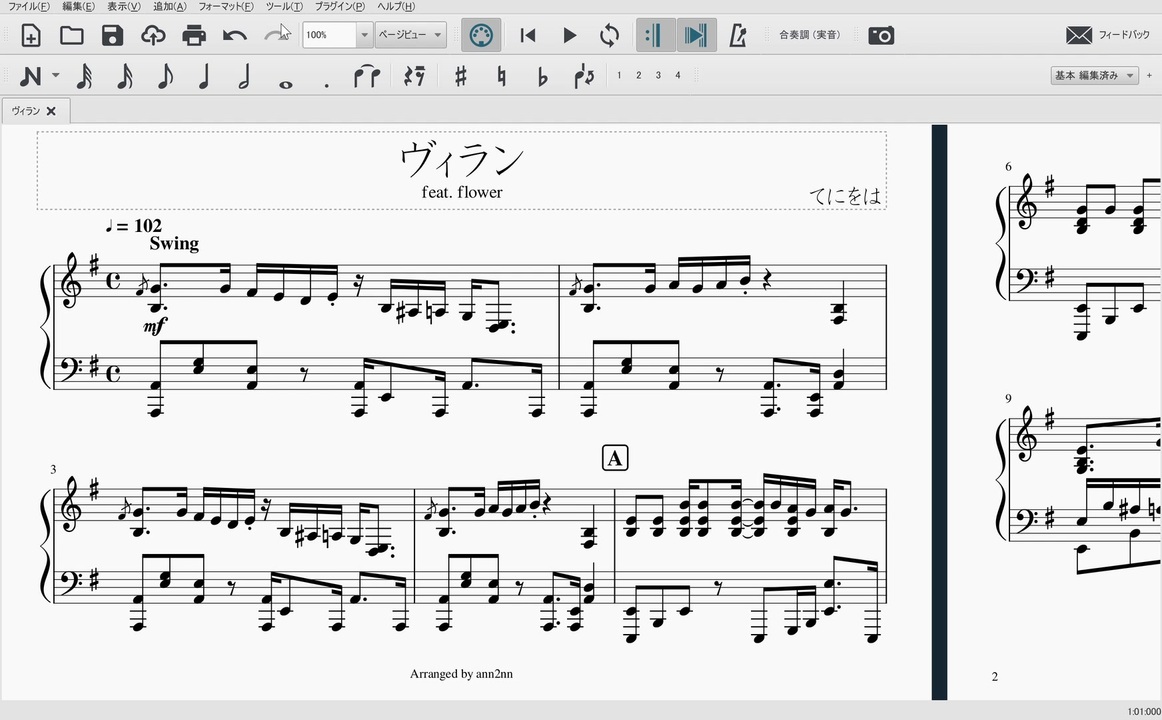The width and height of the screenshot is (1162, 720).
Task: Select the subtitle feat. flower
Action: [x=462, y=193]
